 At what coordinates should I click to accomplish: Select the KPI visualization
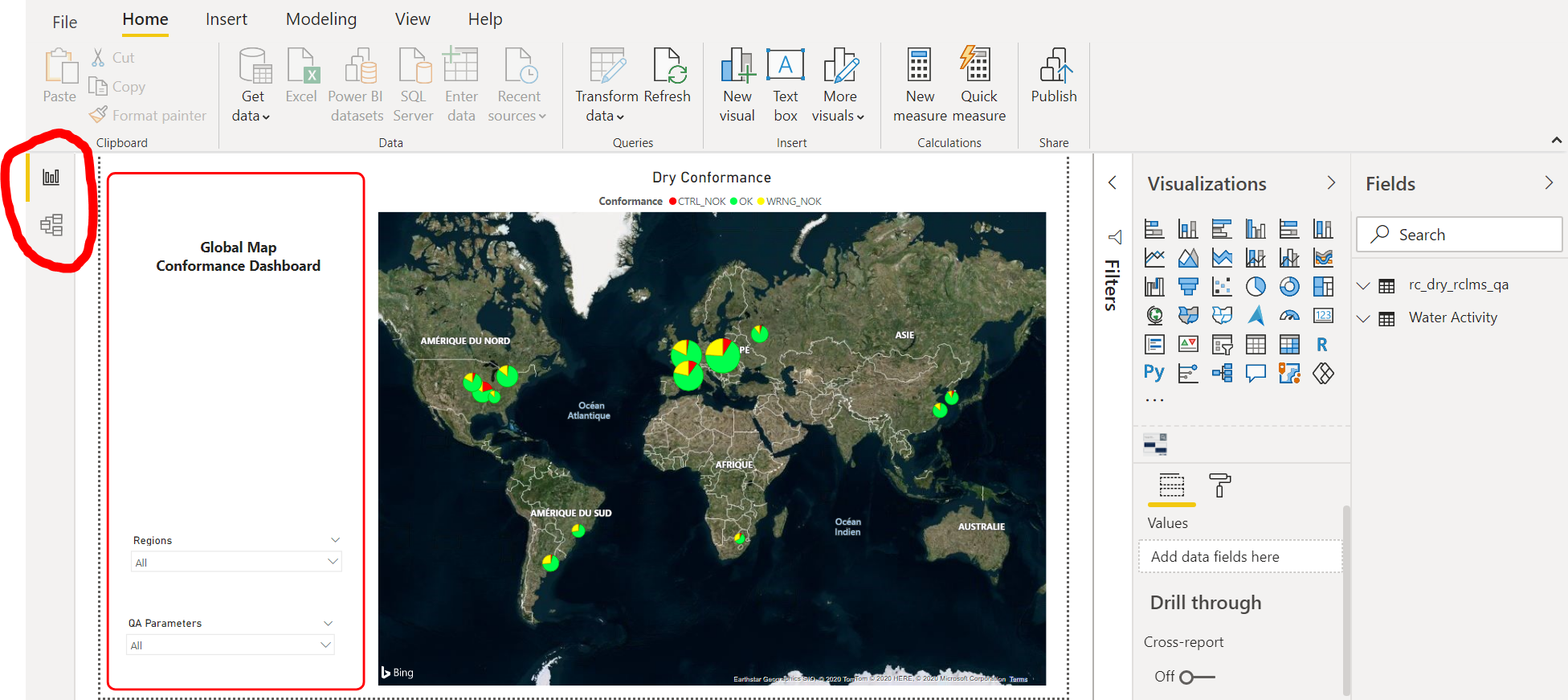click(1188, 344)
